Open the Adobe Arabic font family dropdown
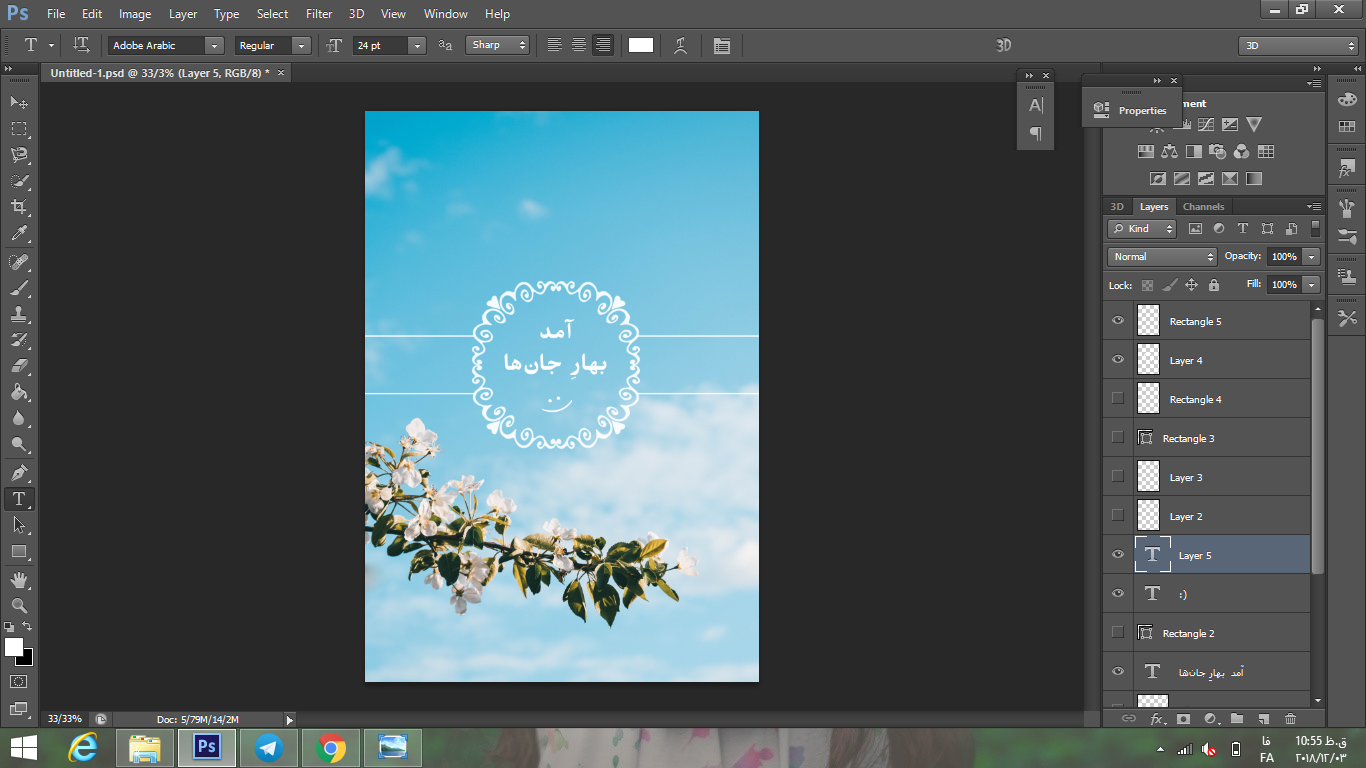The height and width of the screenshot is (768, 1366). (214, 45)
